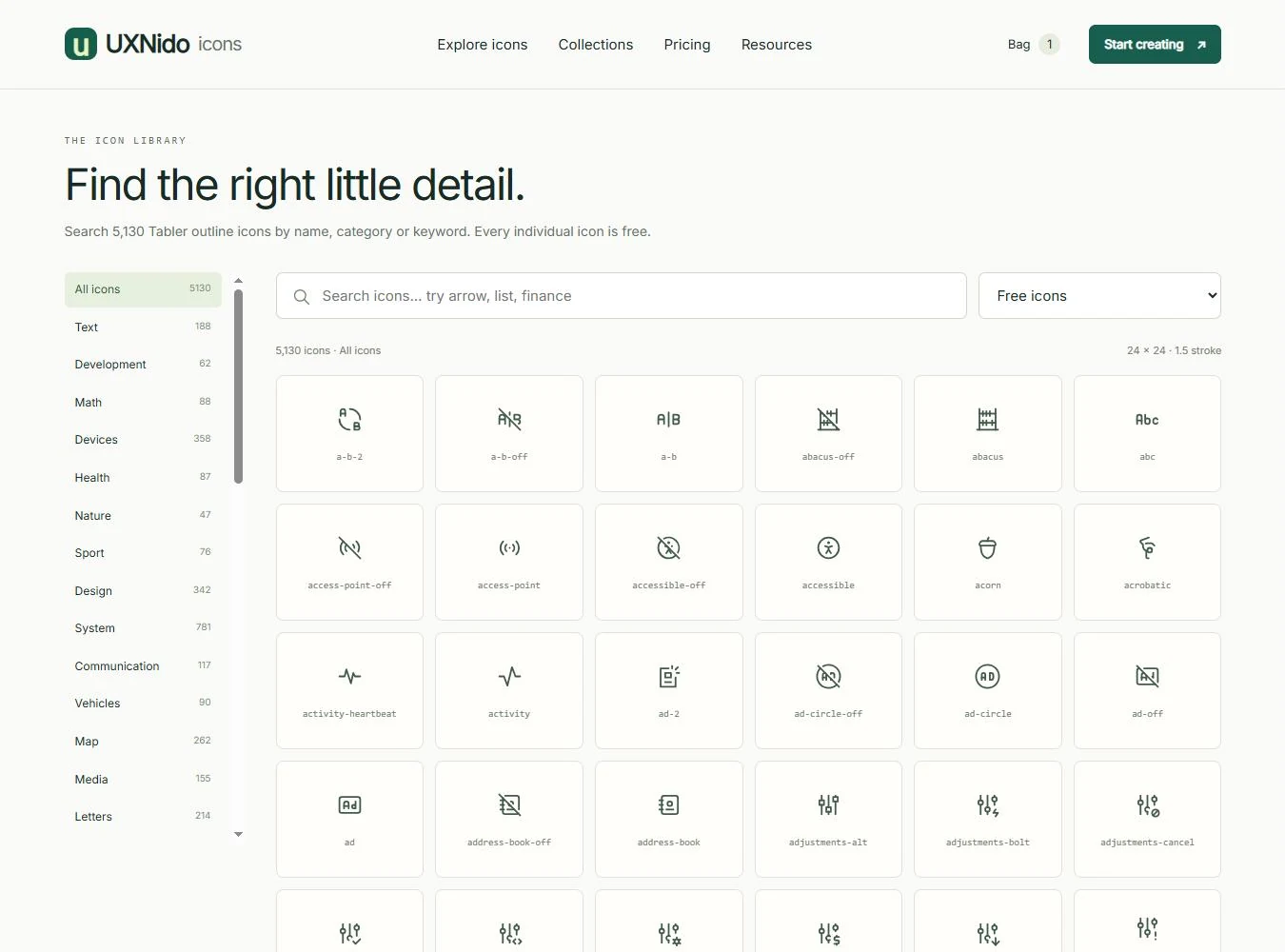Pick the address-book-off icon
The image size is (1285, 952).
(509, 819)
